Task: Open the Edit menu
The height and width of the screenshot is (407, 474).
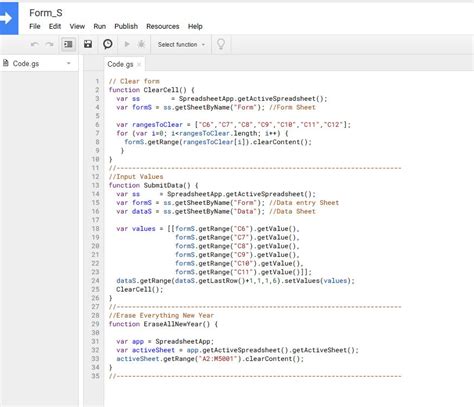Action: (x=55, y=26)
